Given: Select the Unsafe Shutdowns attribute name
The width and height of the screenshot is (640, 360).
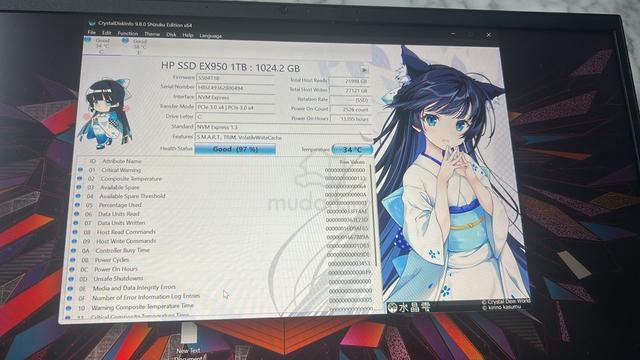Looking at the screenshot, I should [118, 278].
